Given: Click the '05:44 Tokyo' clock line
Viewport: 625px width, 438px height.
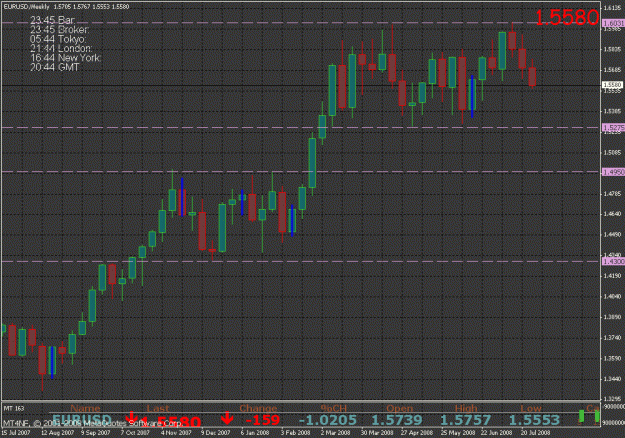Looking at the screenshot, I should coord(58,39).
